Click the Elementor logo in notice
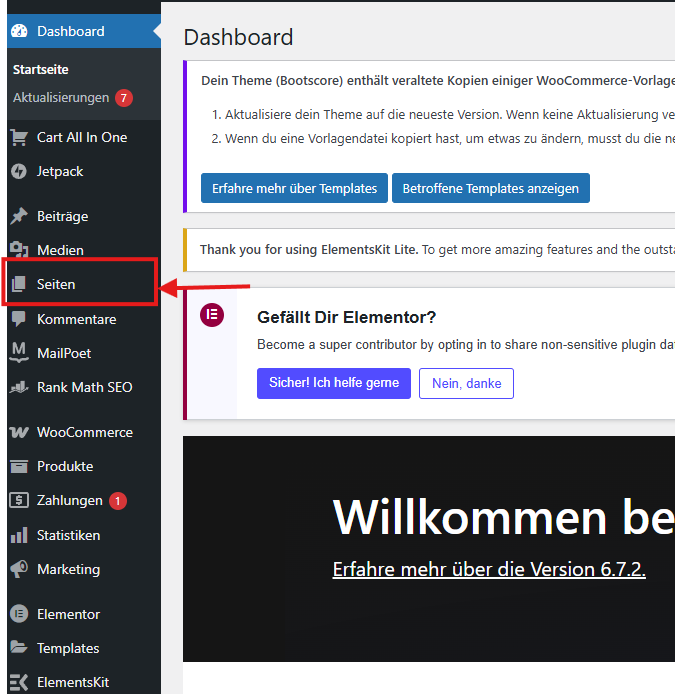Image resolution: width=675 pixels, height=694 pixels. click(212, 315)
